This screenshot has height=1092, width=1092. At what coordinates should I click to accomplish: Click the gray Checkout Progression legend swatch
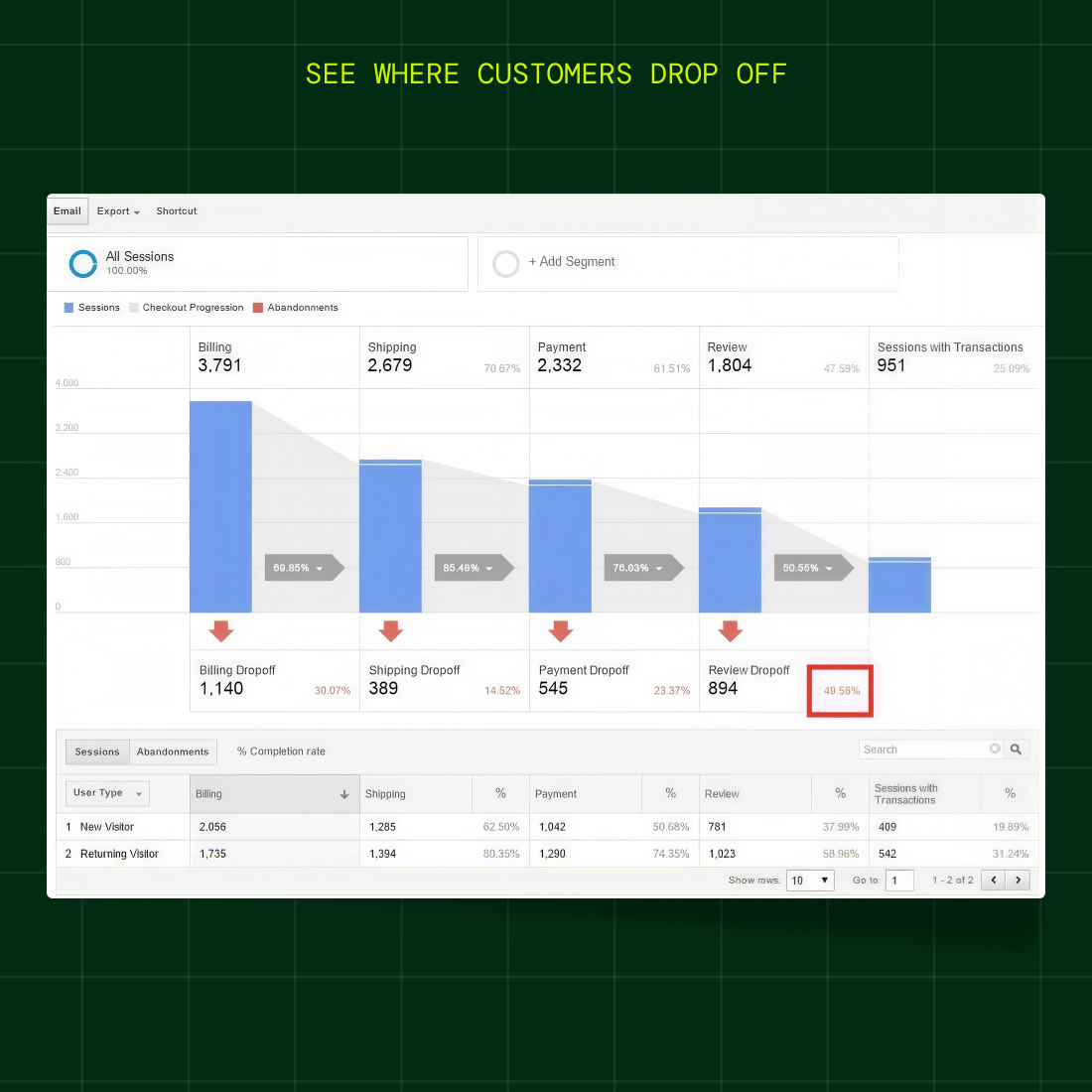[134, 308]
